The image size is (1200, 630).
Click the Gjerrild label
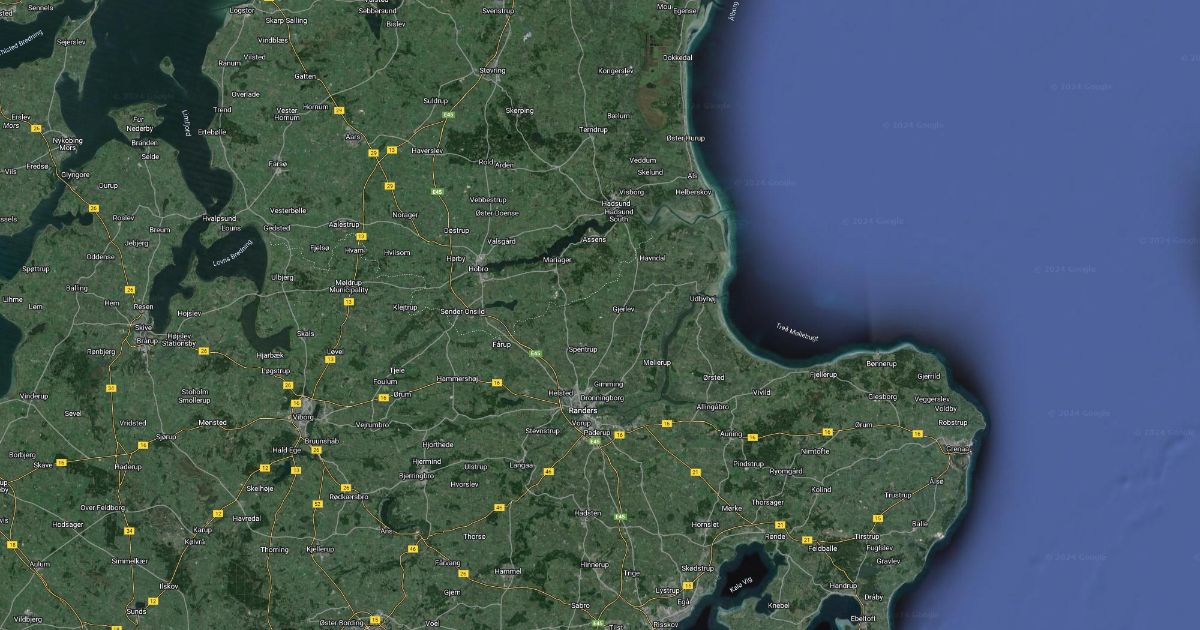[x=928, y=376]
